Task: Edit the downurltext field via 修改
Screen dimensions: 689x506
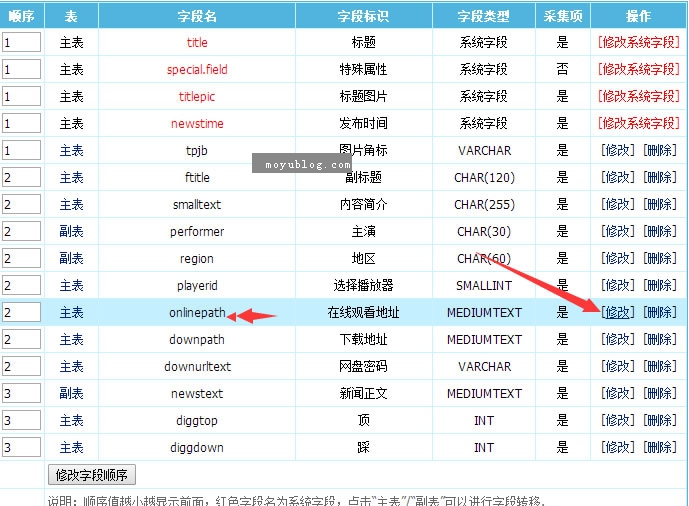Action: [x=617, y=367]
